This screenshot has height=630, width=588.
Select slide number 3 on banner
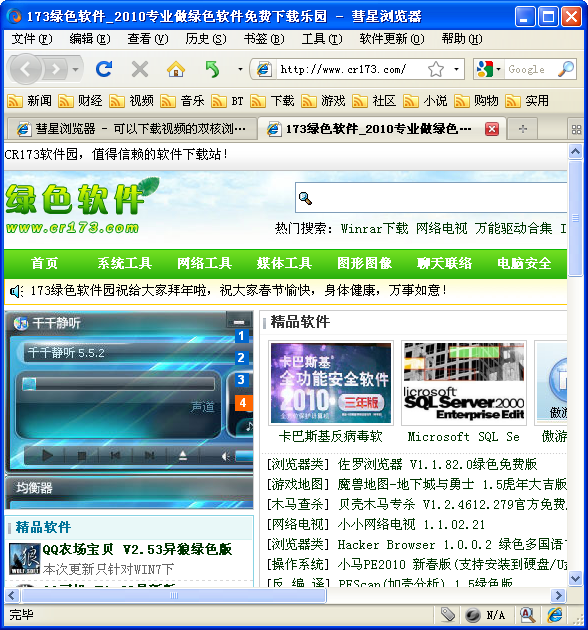(x=241, y=380)
